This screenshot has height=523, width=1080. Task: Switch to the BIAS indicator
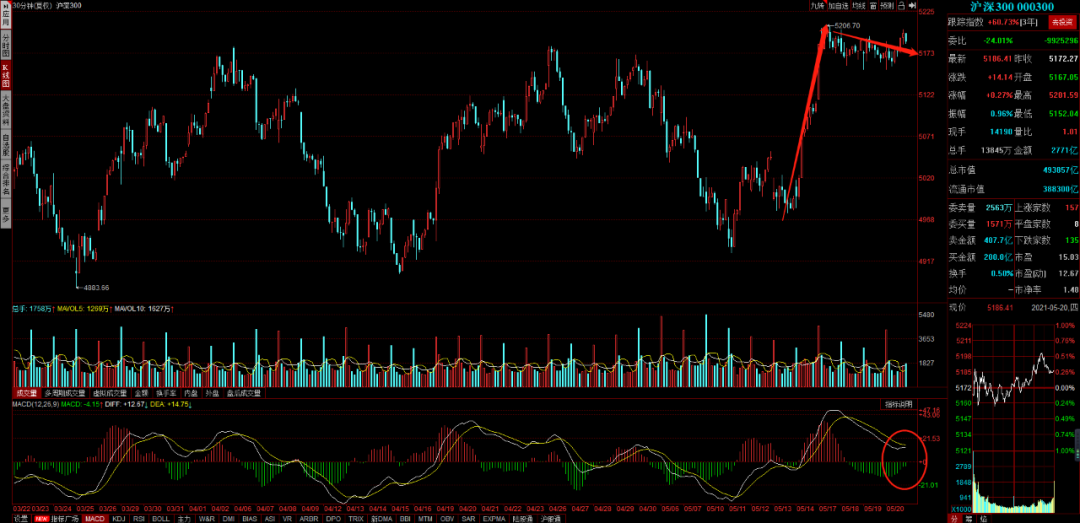250,518
